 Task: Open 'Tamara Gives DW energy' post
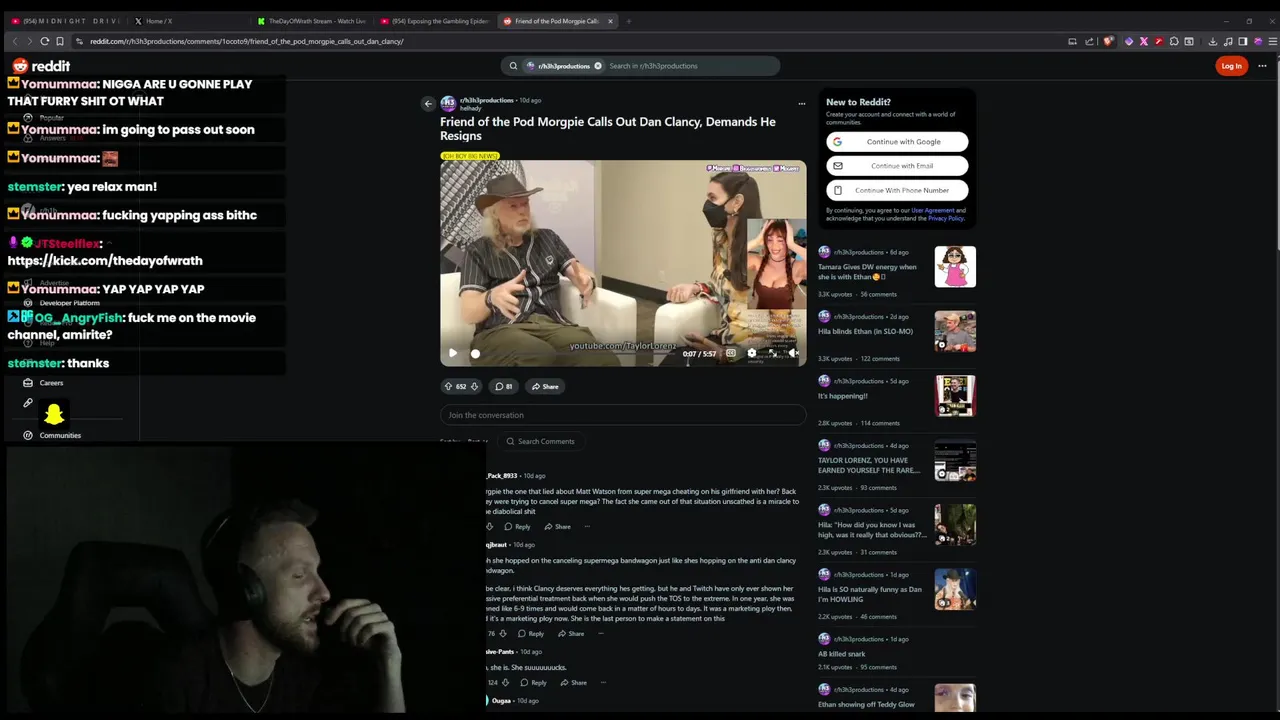[867, 271]
